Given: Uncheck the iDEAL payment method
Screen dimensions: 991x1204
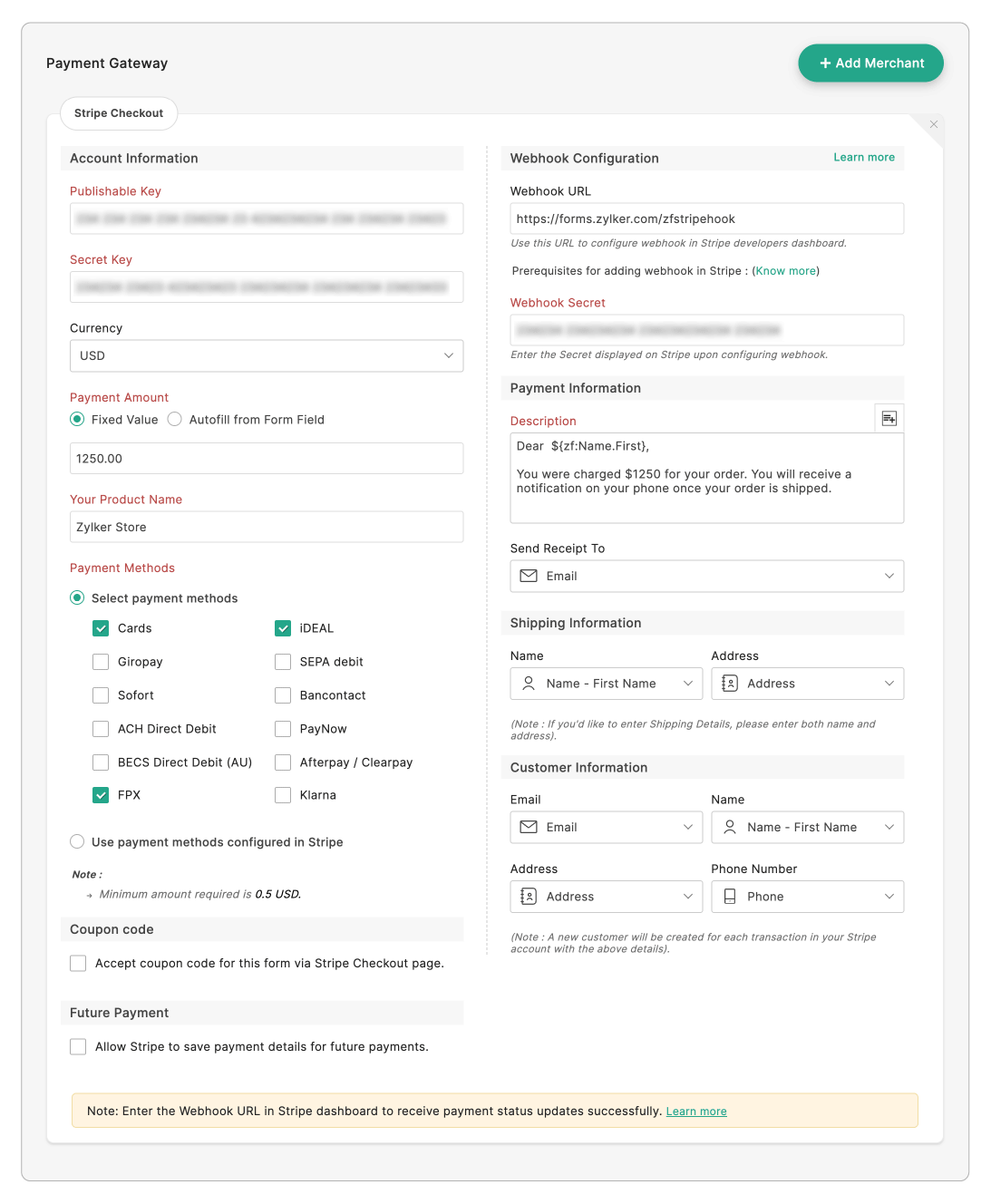Looking at the screenshot, I should (x=283, y=628).
